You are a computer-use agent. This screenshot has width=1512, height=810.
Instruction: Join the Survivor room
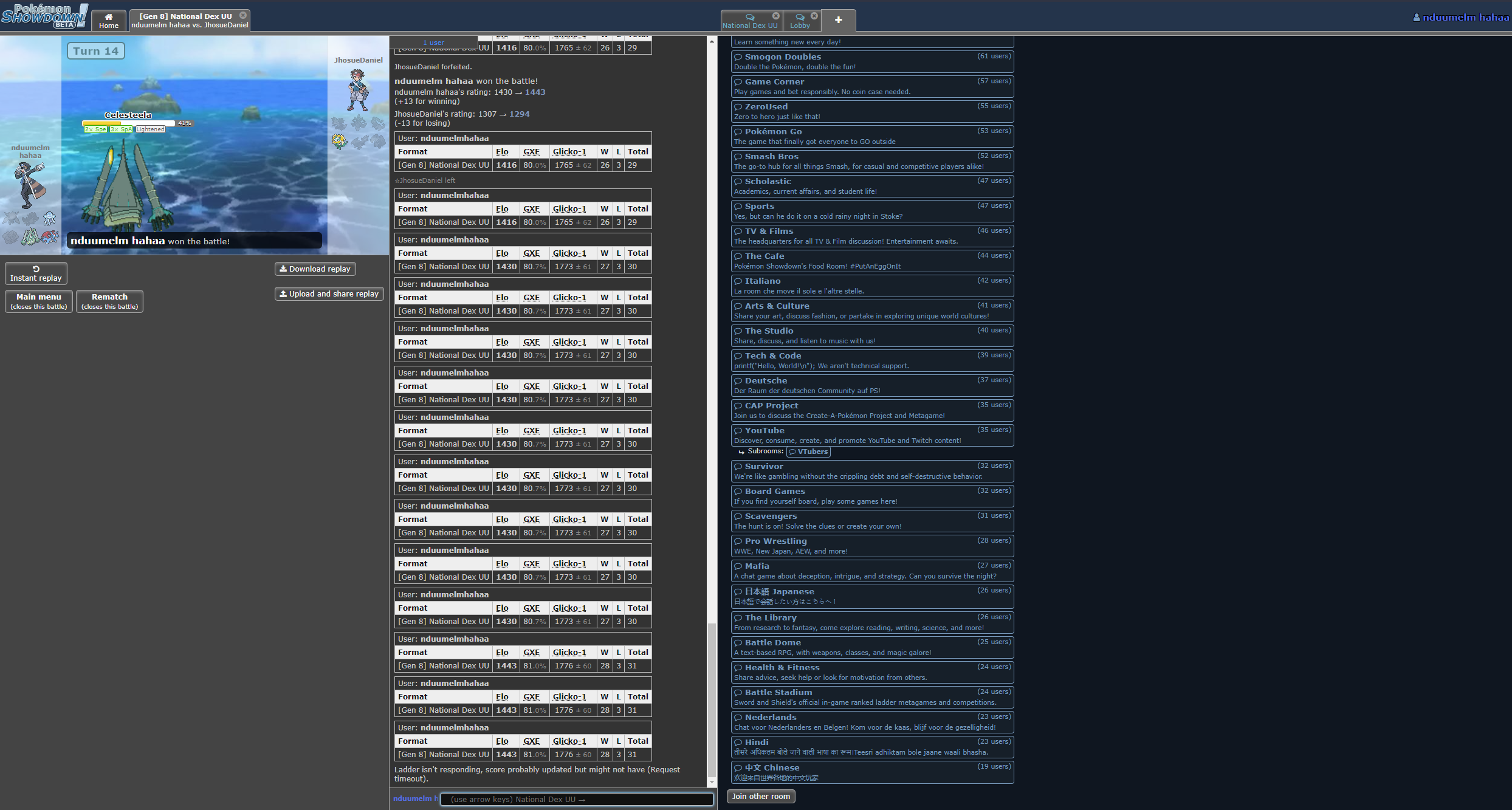872,471
